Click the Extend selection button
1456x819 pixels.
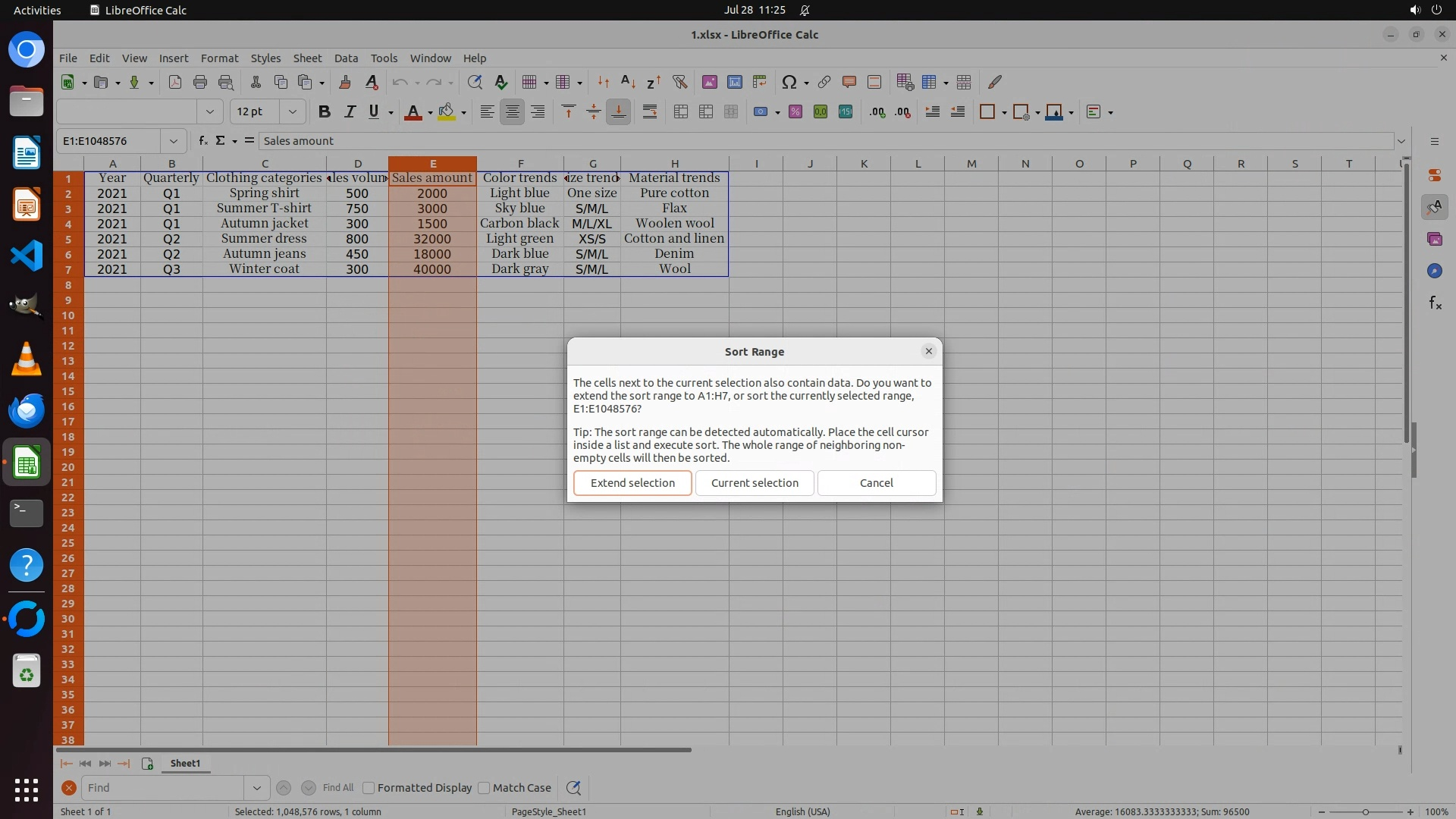[x=632, y=483]
